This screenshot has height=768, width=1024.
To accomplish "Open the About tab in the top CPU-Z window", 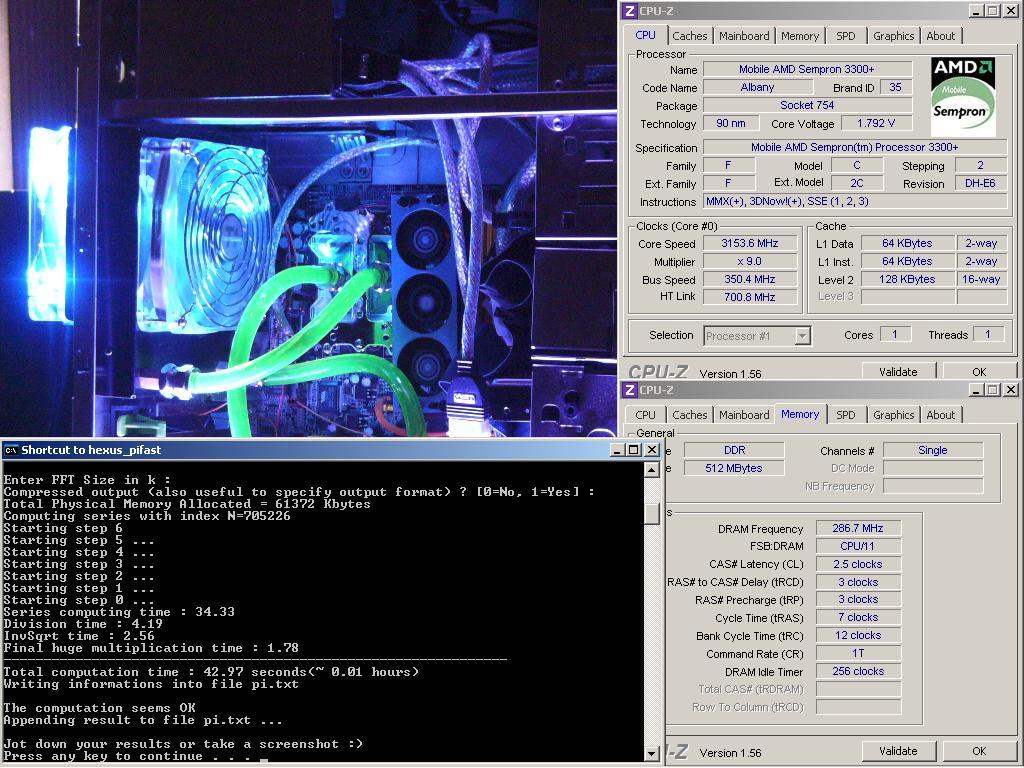I will [x=940, y=36].
